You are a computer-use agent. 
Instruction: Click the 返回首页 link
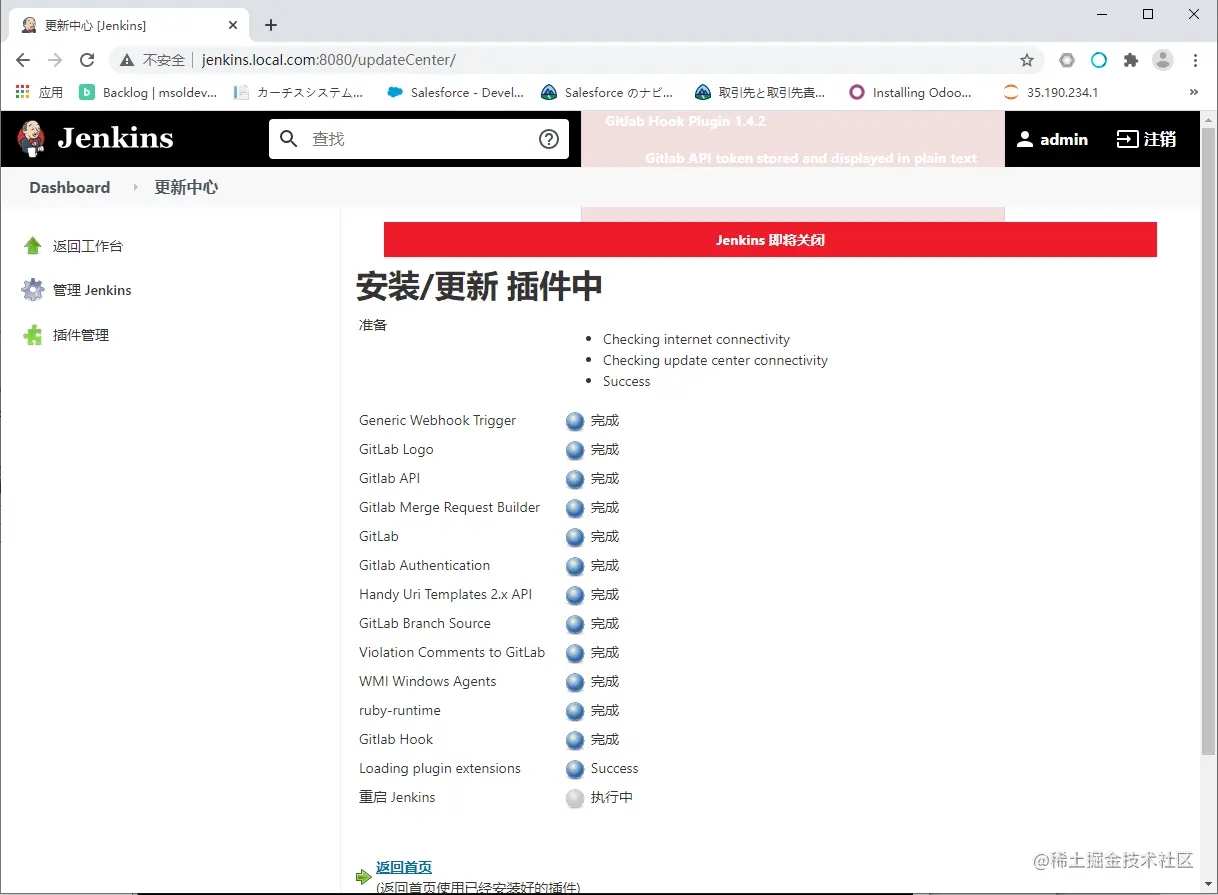click(404, 868)
